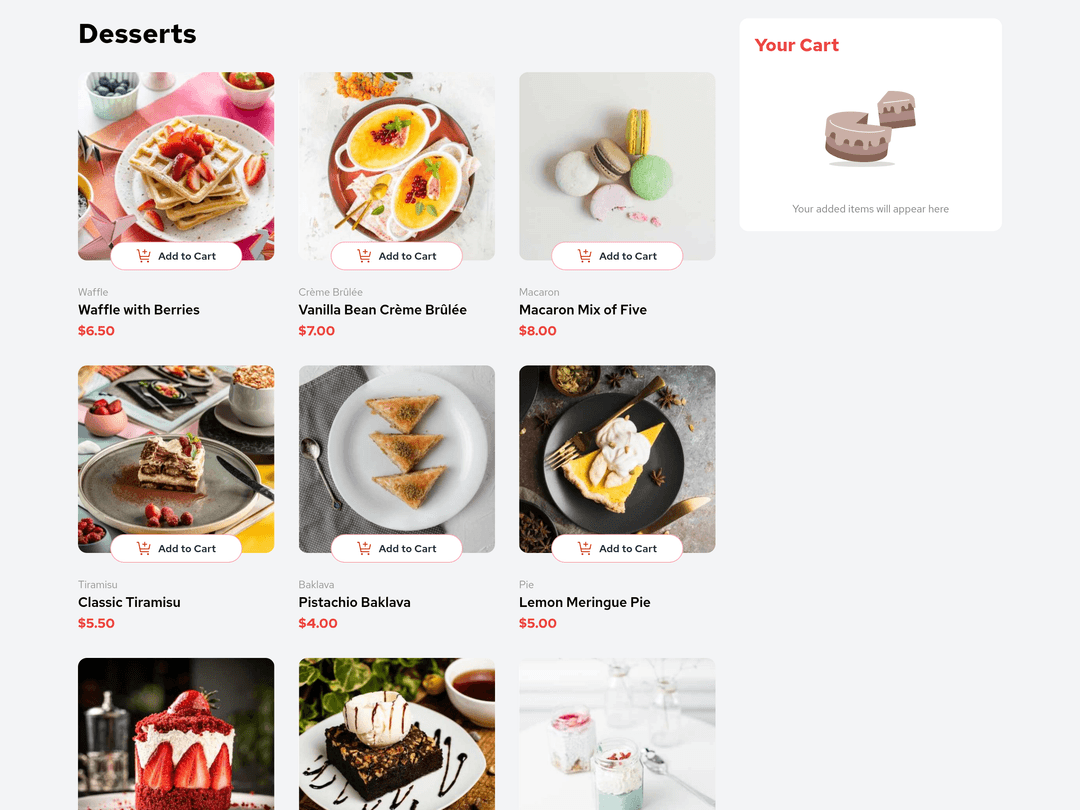Click the chocolate brownie with ice cream photo
Image resolution: width=1080 pixels, height=810 pixels.
point(397,734)
